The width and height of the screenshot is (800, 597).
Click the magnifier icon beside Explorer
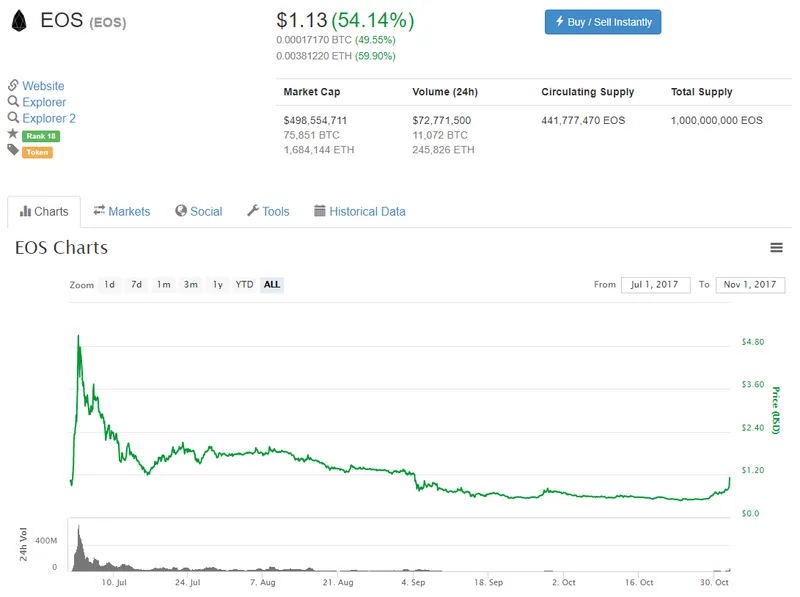[x=13, y=102]
